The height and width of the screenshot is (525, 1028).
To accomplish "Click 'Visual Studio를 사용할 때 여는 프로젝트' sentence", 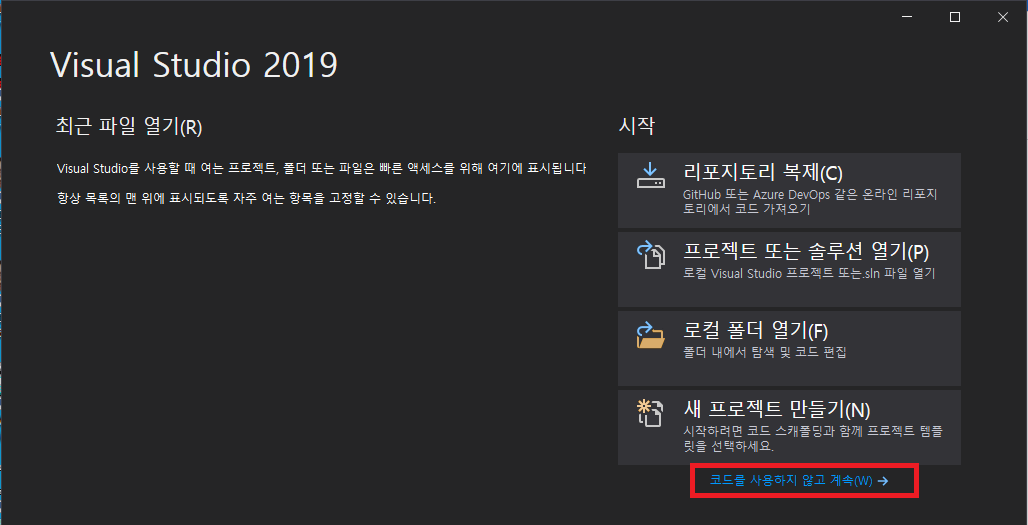I will pos(321,169).
